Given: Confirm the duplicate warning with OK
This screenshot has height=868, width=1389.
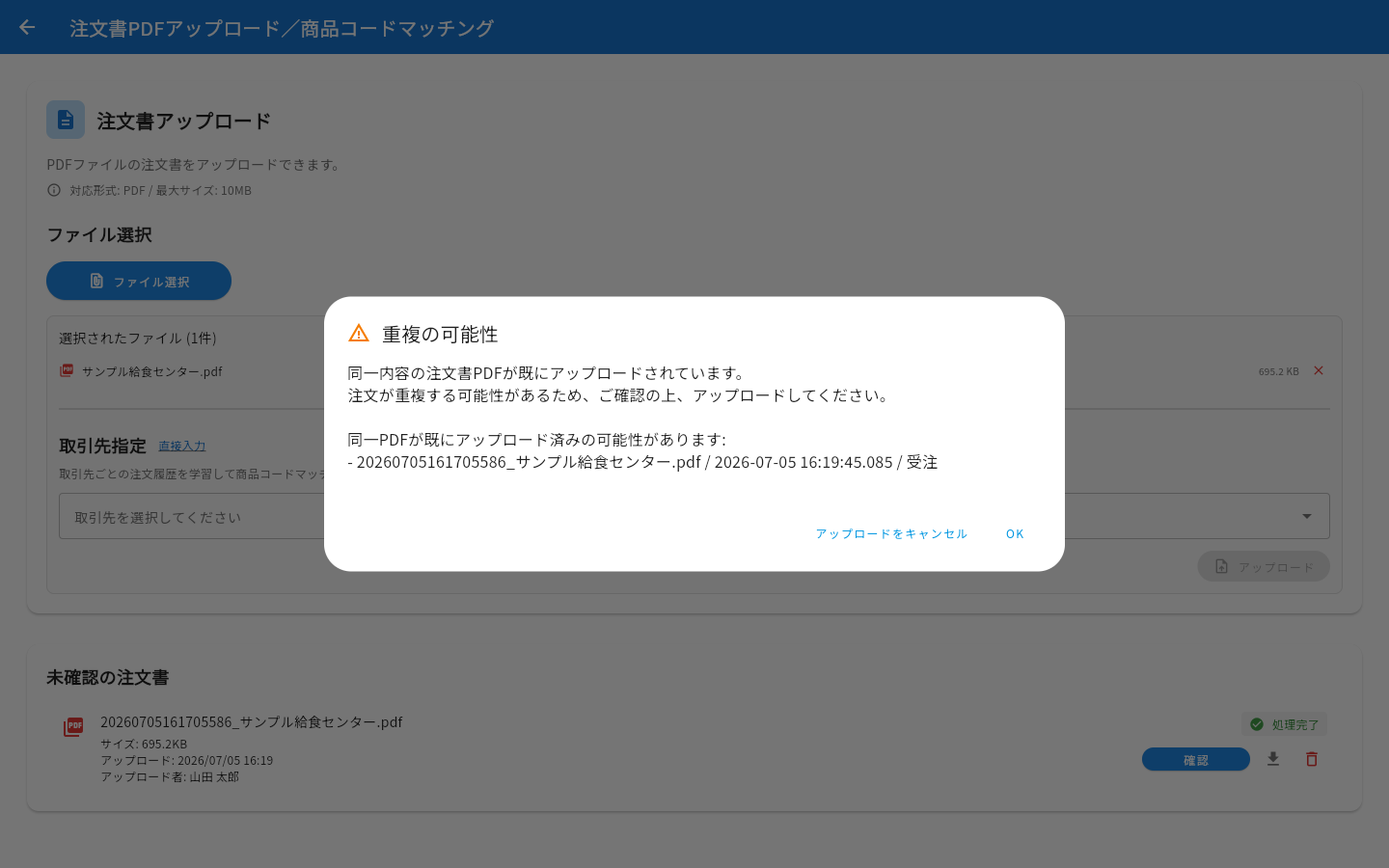Looking at the screenshot, I should point(1015,533).
